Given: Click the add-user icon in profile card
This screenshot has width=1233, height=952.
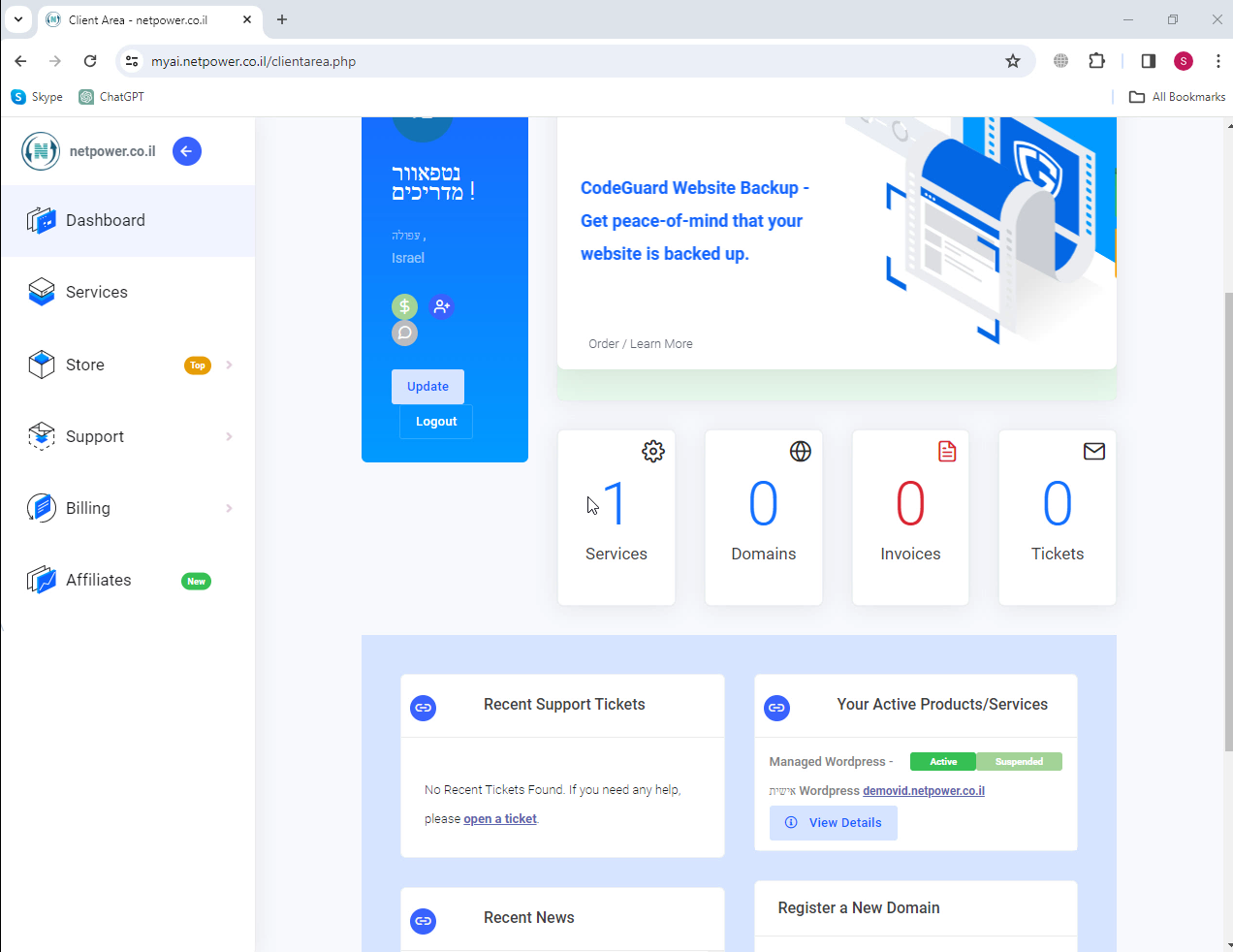Looking at the screenshot, I should [442, 306].
